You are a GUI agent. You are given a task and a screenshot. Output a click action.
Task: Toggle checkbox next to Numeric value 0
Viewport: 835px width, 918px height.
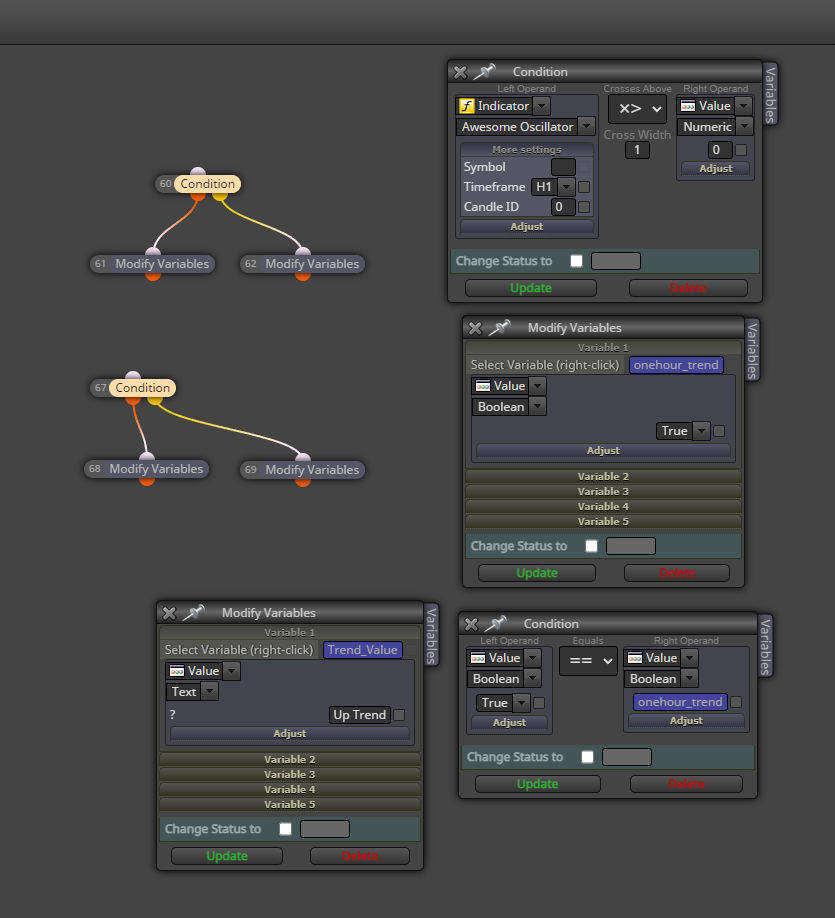(741, 150)
